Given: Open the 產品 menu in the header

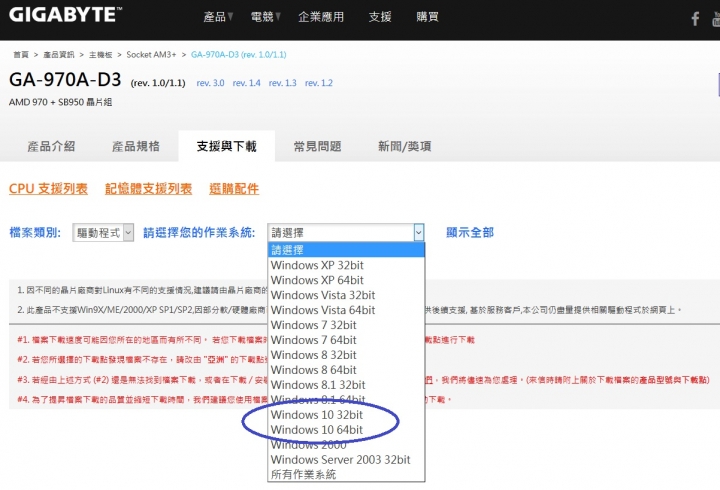Looking at the screenshot, I should 218,17.
